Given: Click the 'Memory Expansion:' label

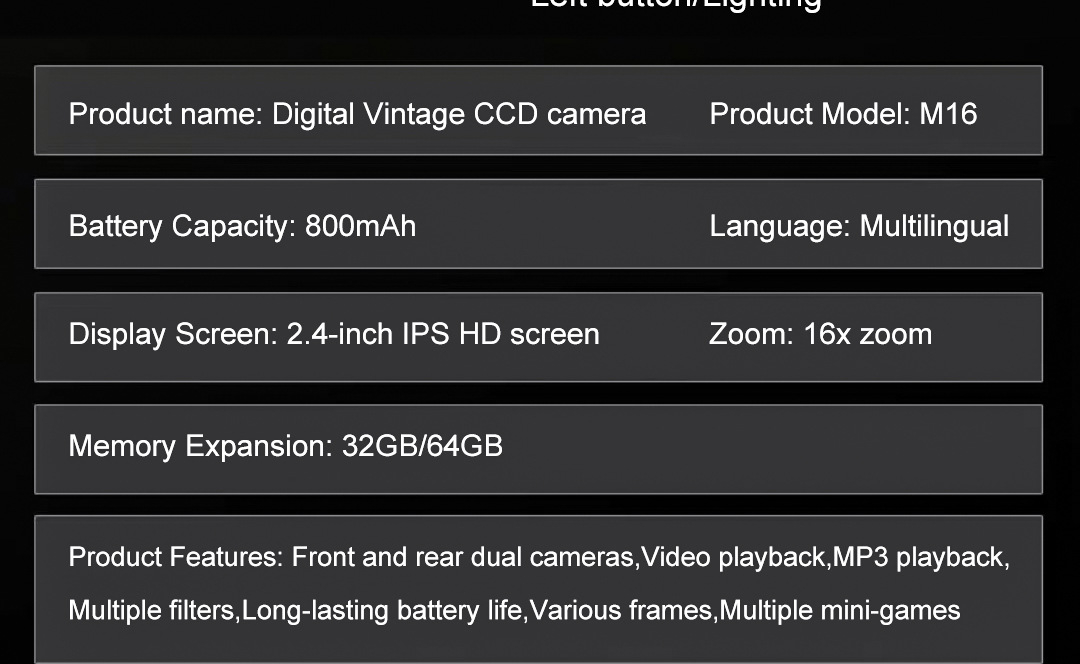Looking at the screenshot, I should [200, 446].
